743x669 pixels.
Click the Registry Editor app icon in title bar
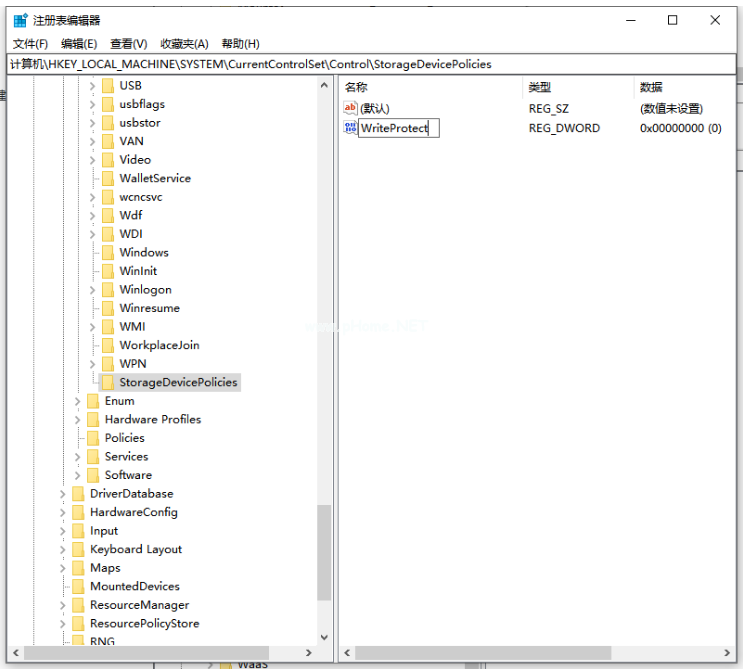(x=20, y=20)
